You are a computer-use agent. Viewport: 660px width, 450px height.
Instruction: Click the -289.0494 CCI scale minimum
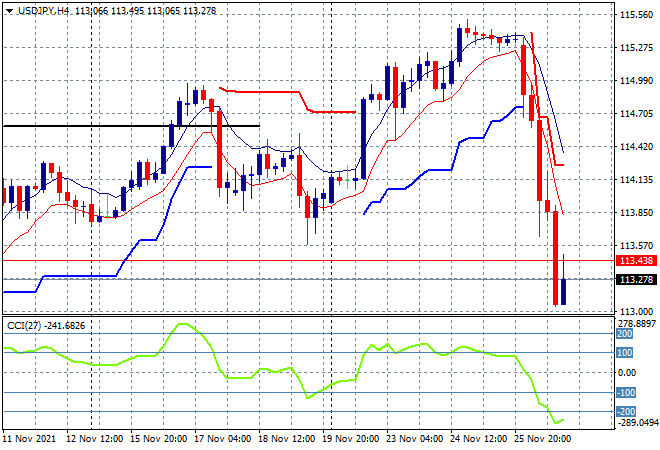(x=637, y=422)
